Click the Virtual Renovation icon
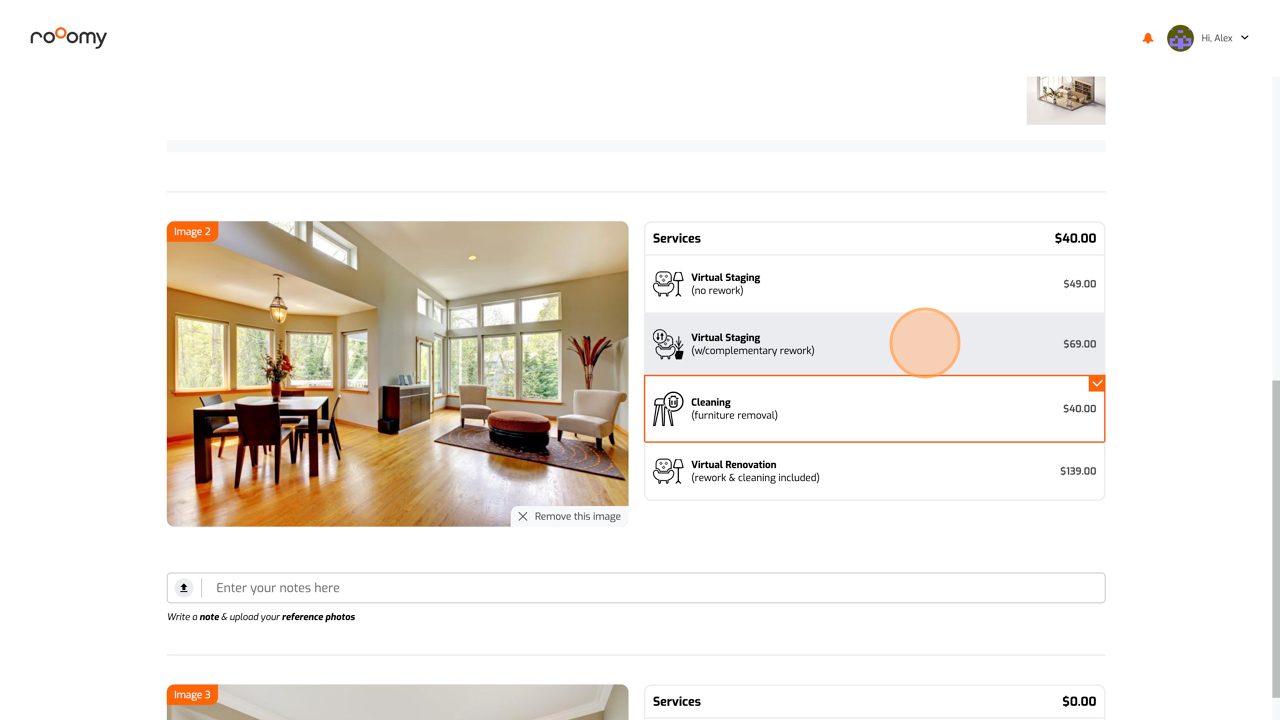The height and width of the screenshot is (720, 1280). pyautogui.click(x=668, y=471)
